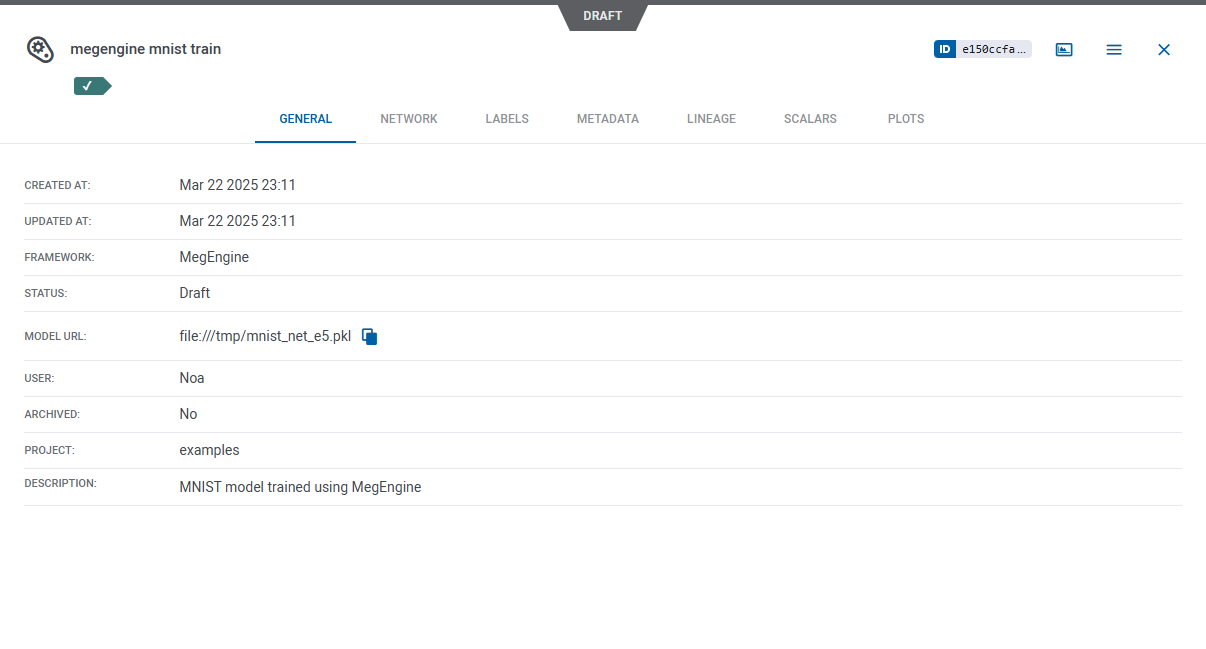
Task: Switch to the METADATA tab
Action: pyautogui.click(x=607, y=118)
